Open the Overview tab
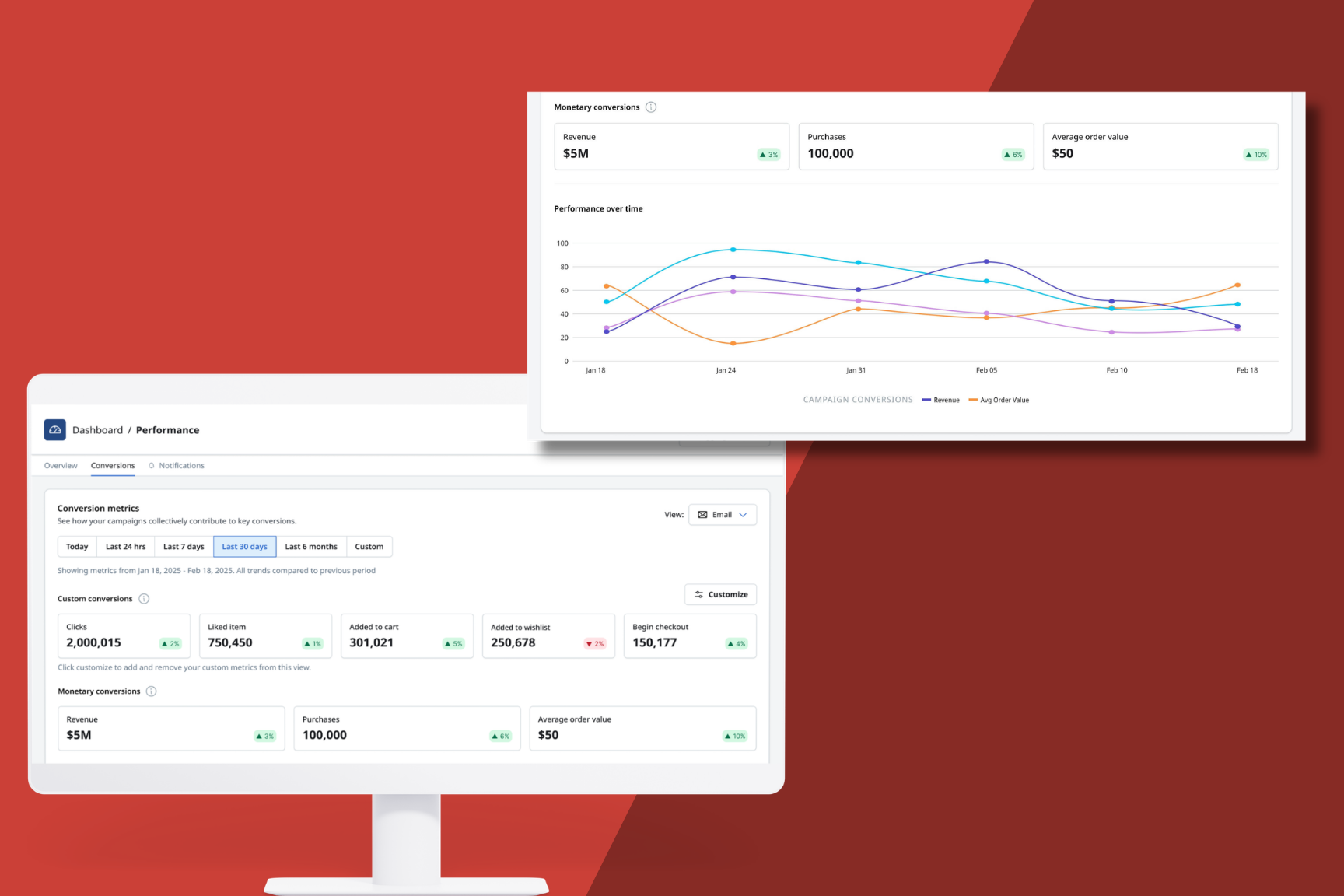The width and height of the screenshot is (1344, 896). pos(61,466)
